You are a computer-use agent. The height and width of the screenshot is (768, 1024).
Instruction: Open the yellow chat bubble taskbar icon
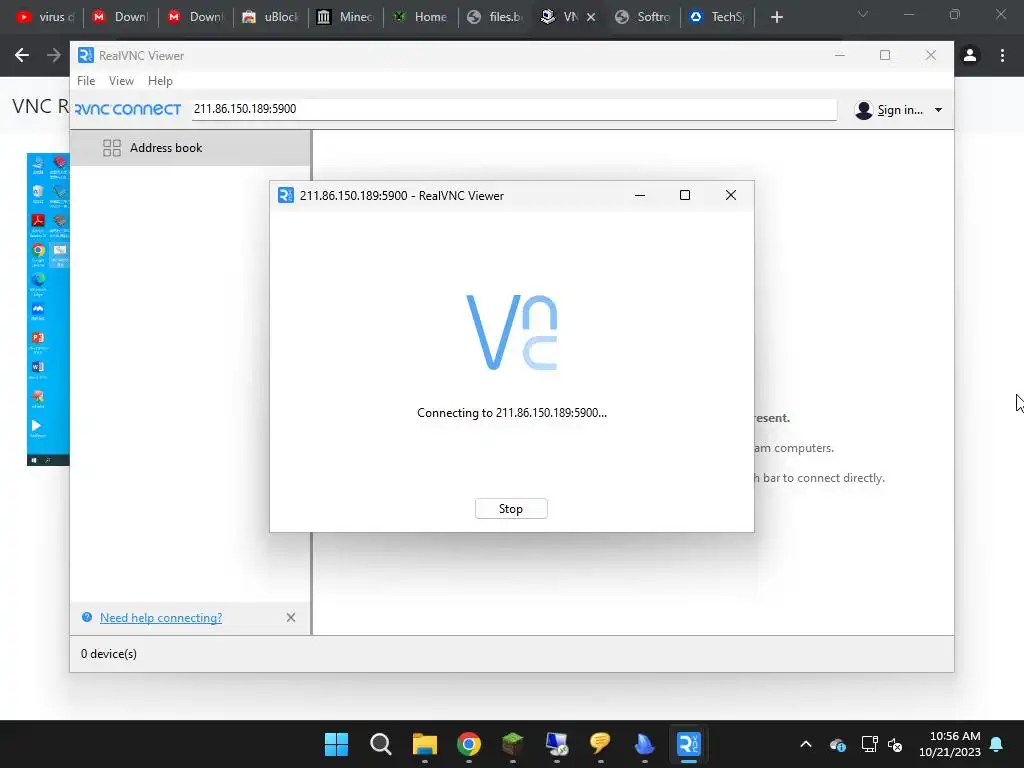click(600, 744)
